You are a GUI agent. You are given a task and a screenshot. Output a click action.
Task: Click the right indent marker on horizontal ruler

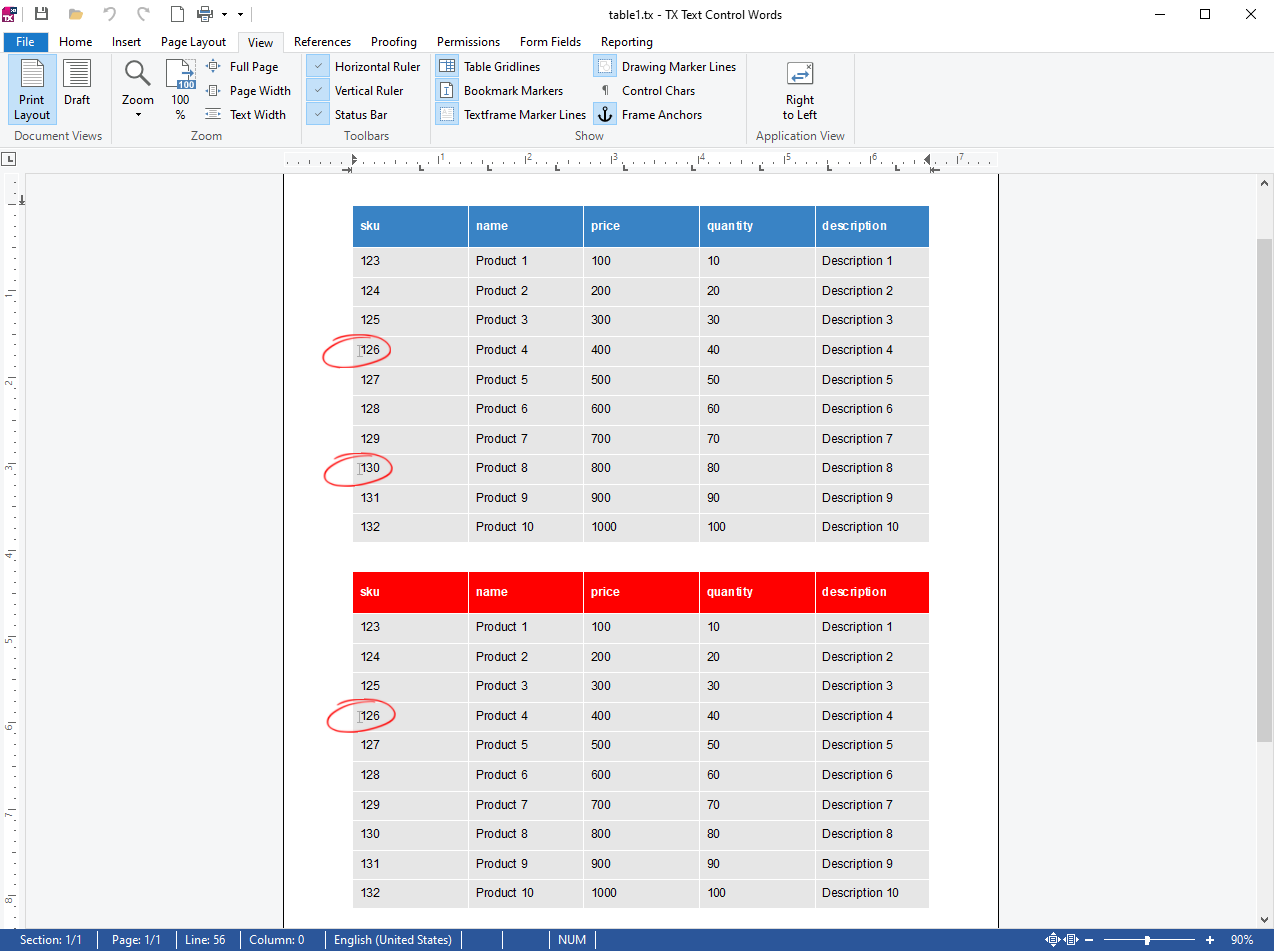pos(928,160)
